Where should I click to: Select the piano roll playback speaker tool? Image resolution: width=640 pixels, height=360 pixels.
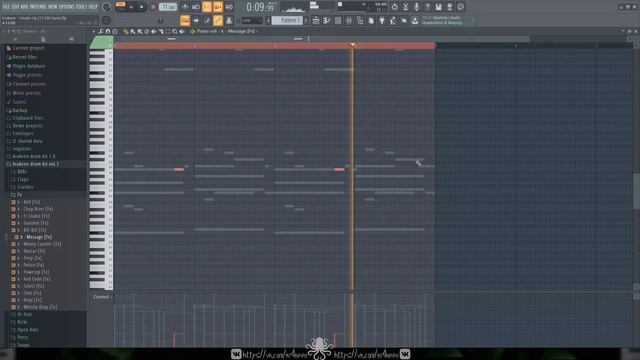[x=182, y=31]
